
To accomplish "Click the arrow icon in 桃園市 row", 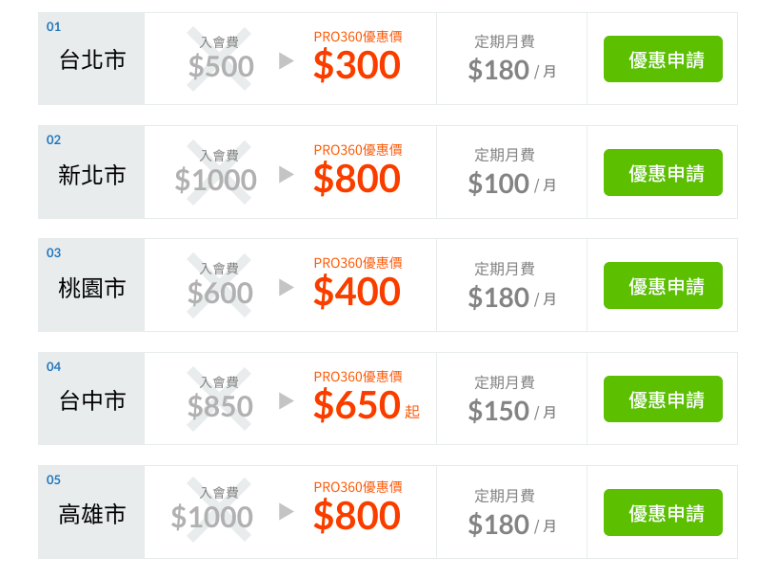I will pos(286,288).
